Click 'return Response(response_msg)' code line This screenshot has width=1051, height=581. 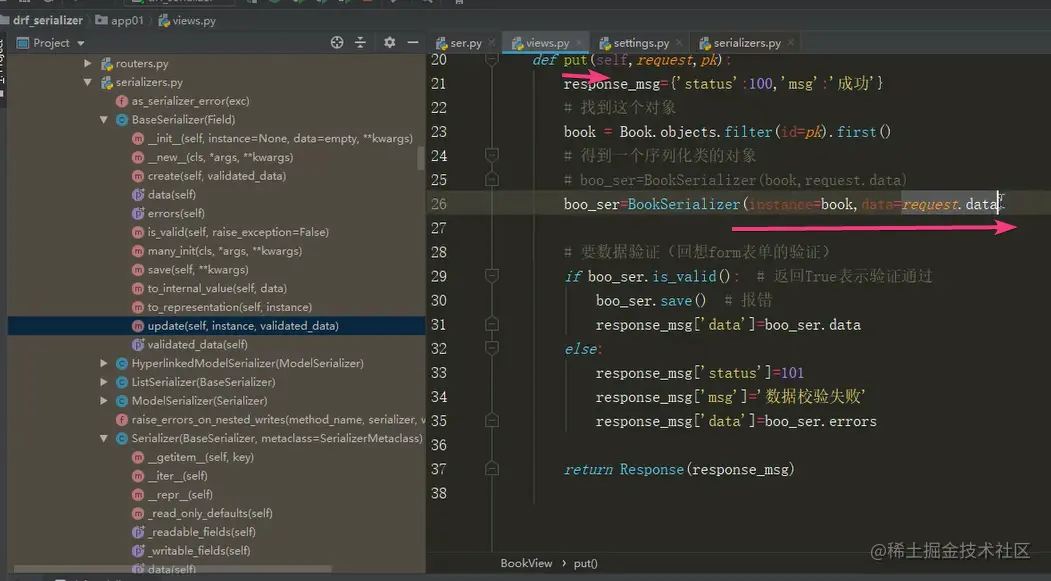coord(679,469)
